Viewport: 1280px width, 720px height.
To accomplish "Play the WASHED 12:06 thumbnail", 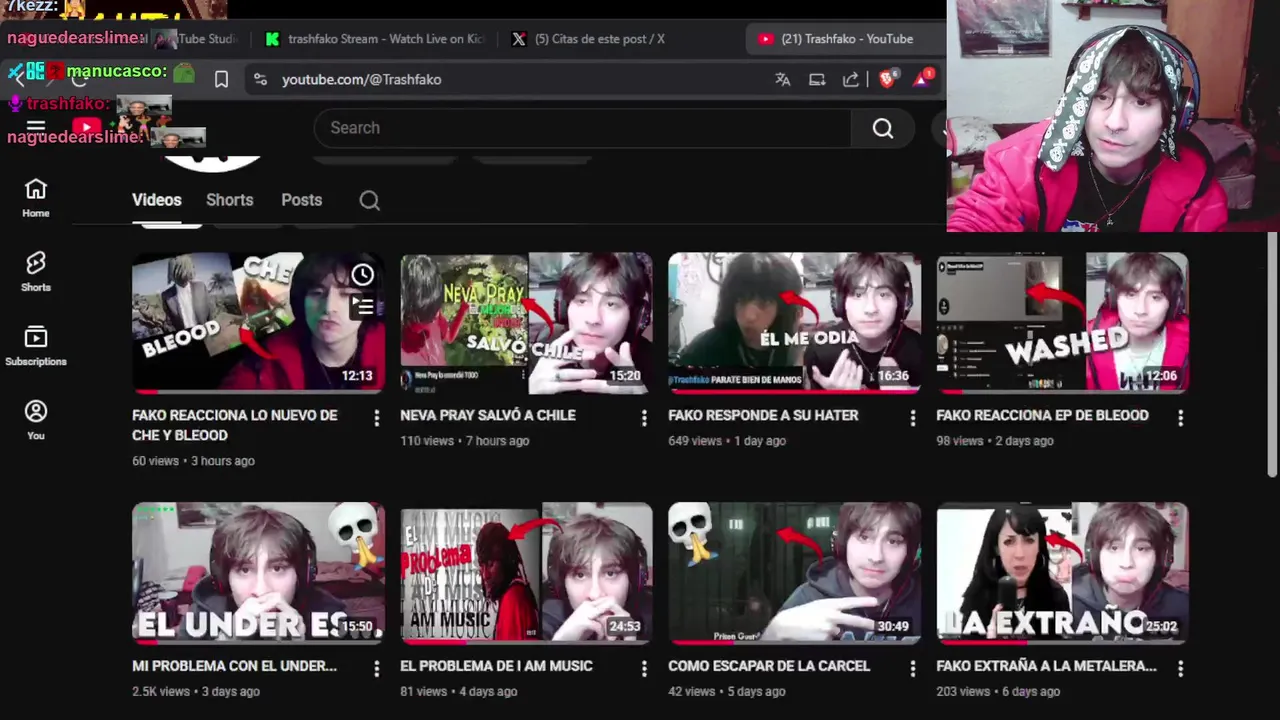I will point(1062,322).
